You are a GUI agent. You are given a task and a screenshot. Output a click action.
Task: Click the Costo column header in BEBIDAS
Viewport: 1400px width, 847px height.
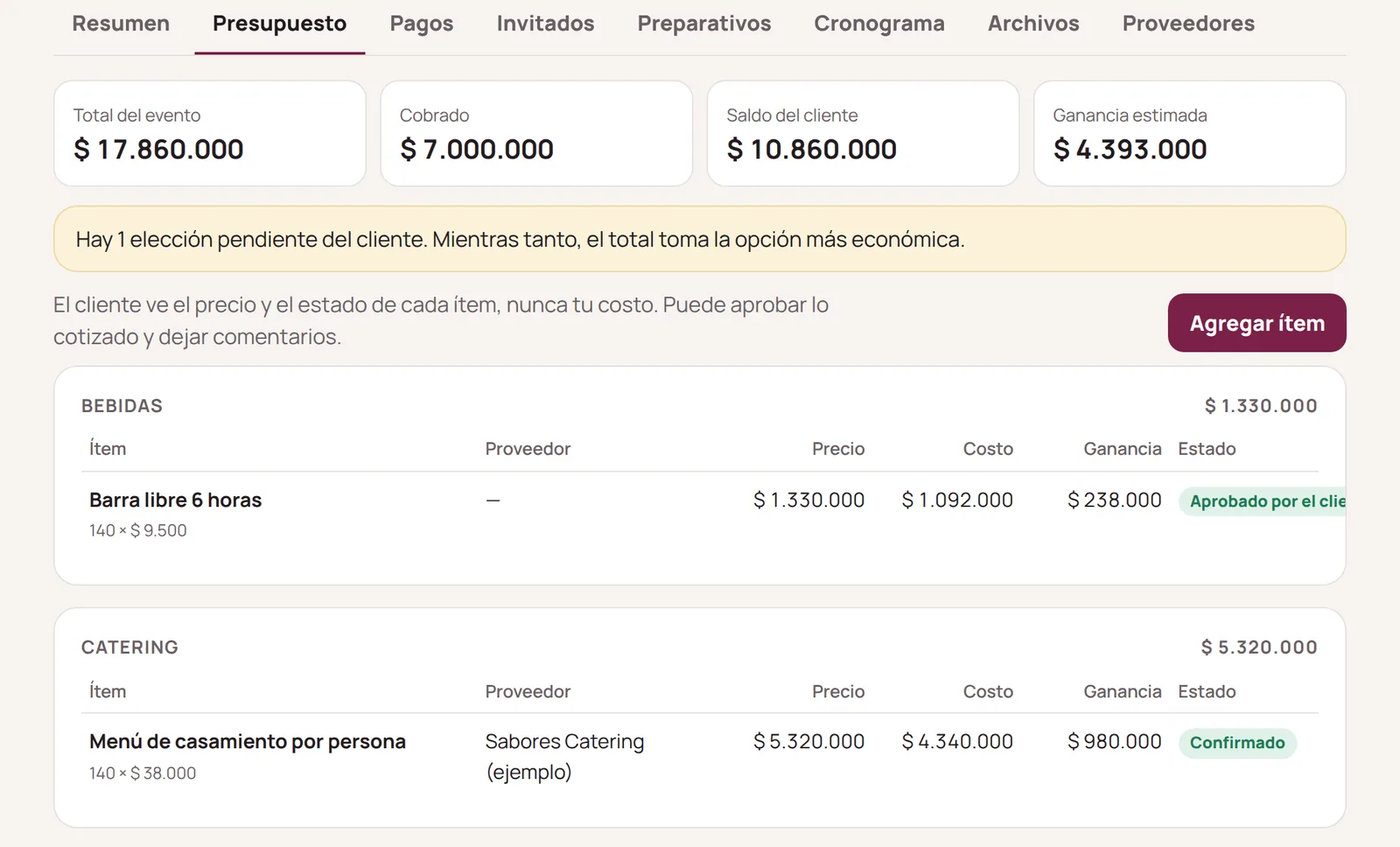[988, 449]
